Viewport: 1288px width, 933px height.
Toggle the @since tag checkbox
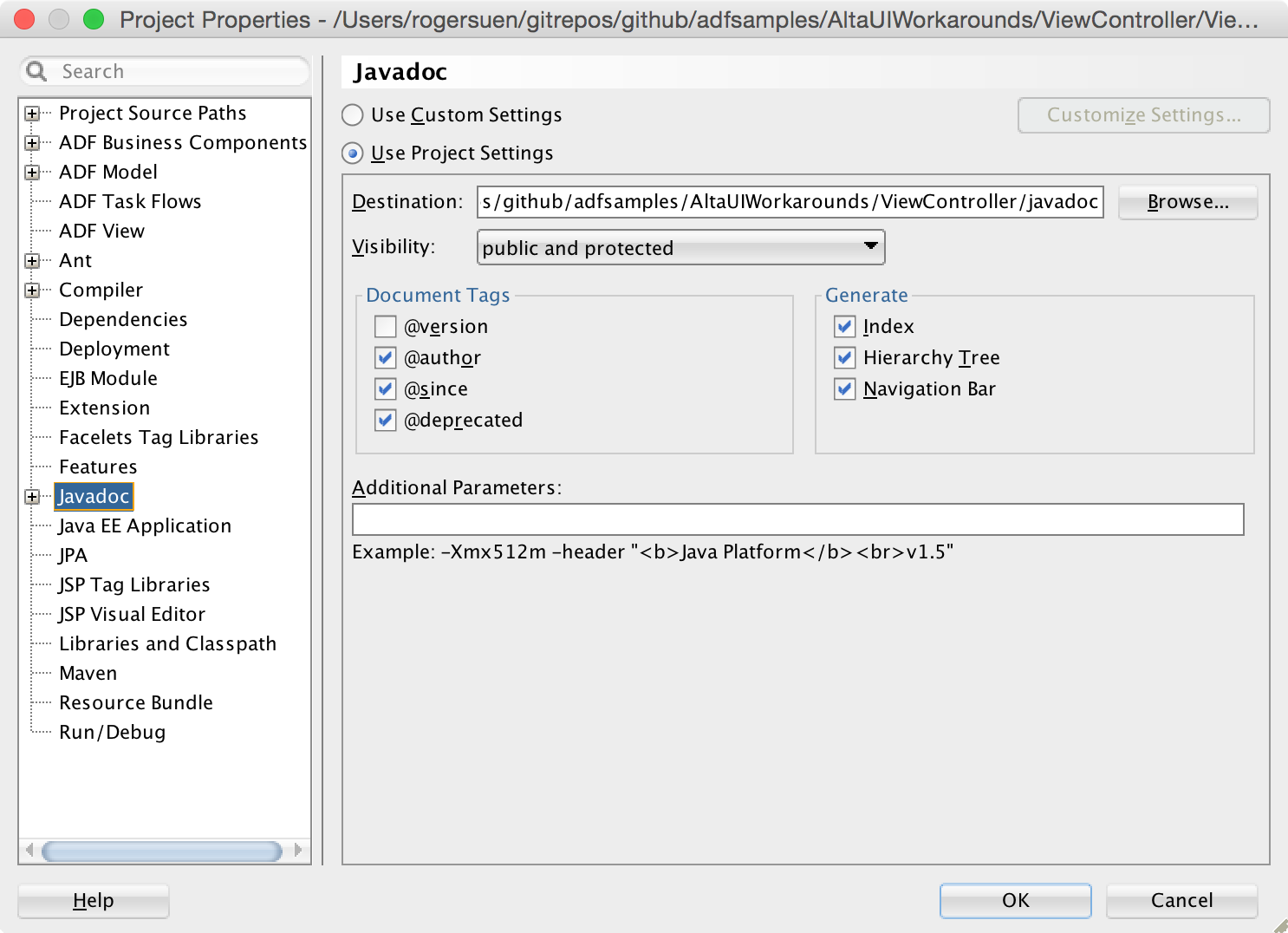[x=386, y=389]
